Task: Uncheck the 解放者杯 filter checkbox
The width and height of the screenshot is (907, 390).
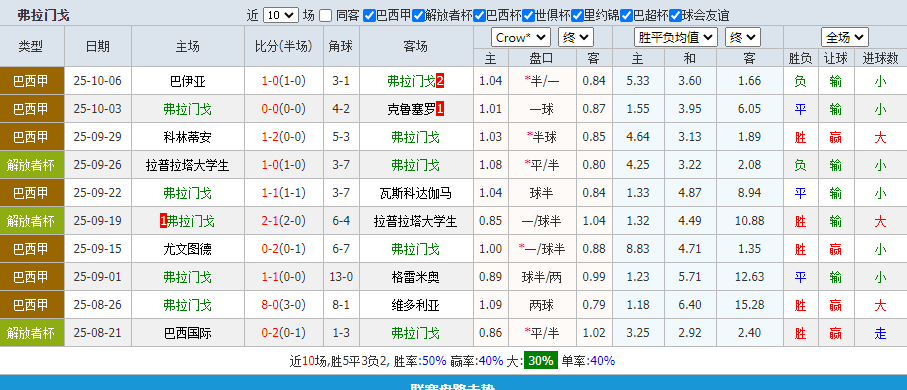Action: (x=418, y=16)
